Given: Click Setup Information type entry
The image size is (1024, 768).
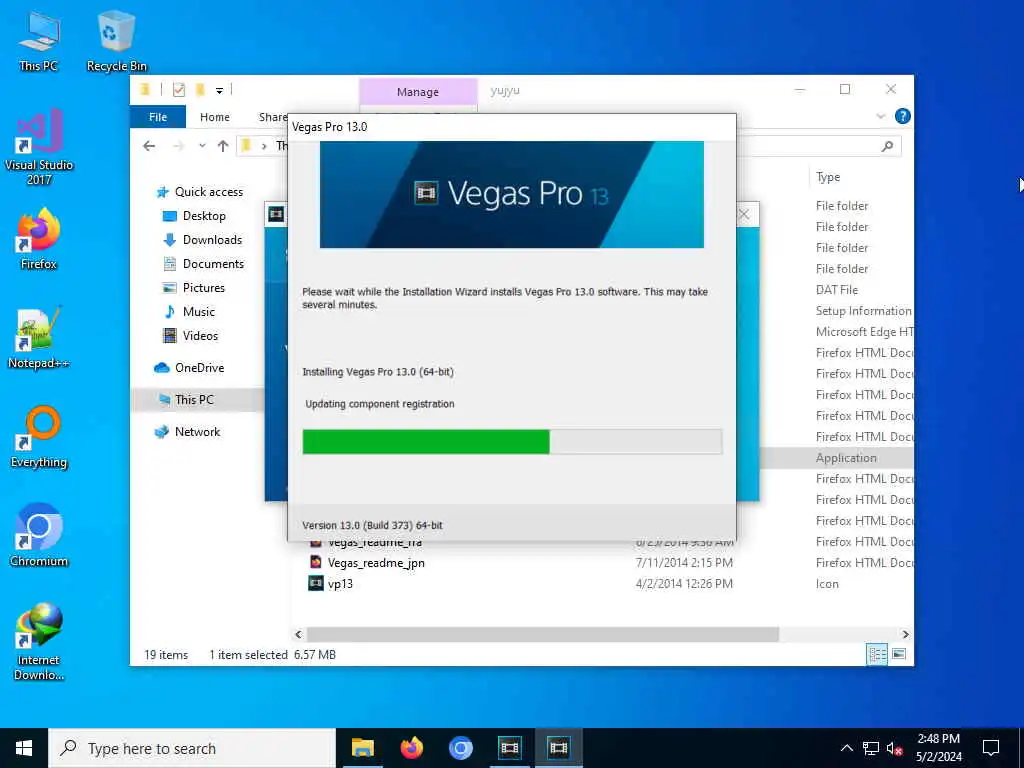Looking at the screenshot, I should pos(863,311).
